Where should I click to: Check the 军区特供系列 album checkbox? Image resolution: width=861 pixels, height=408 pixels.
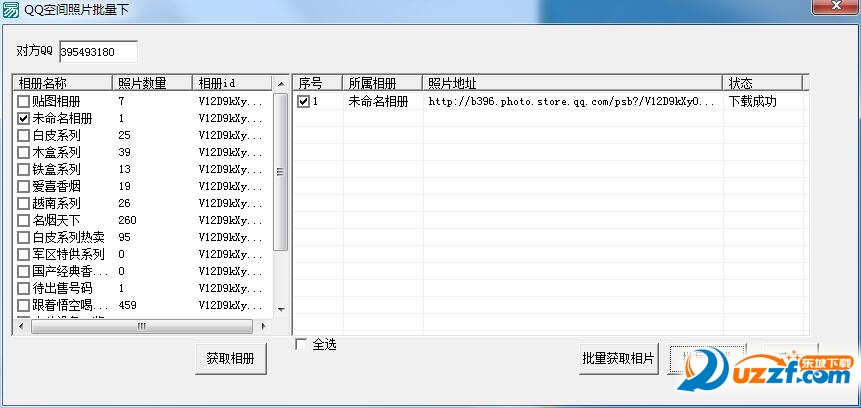pos(23,255)
